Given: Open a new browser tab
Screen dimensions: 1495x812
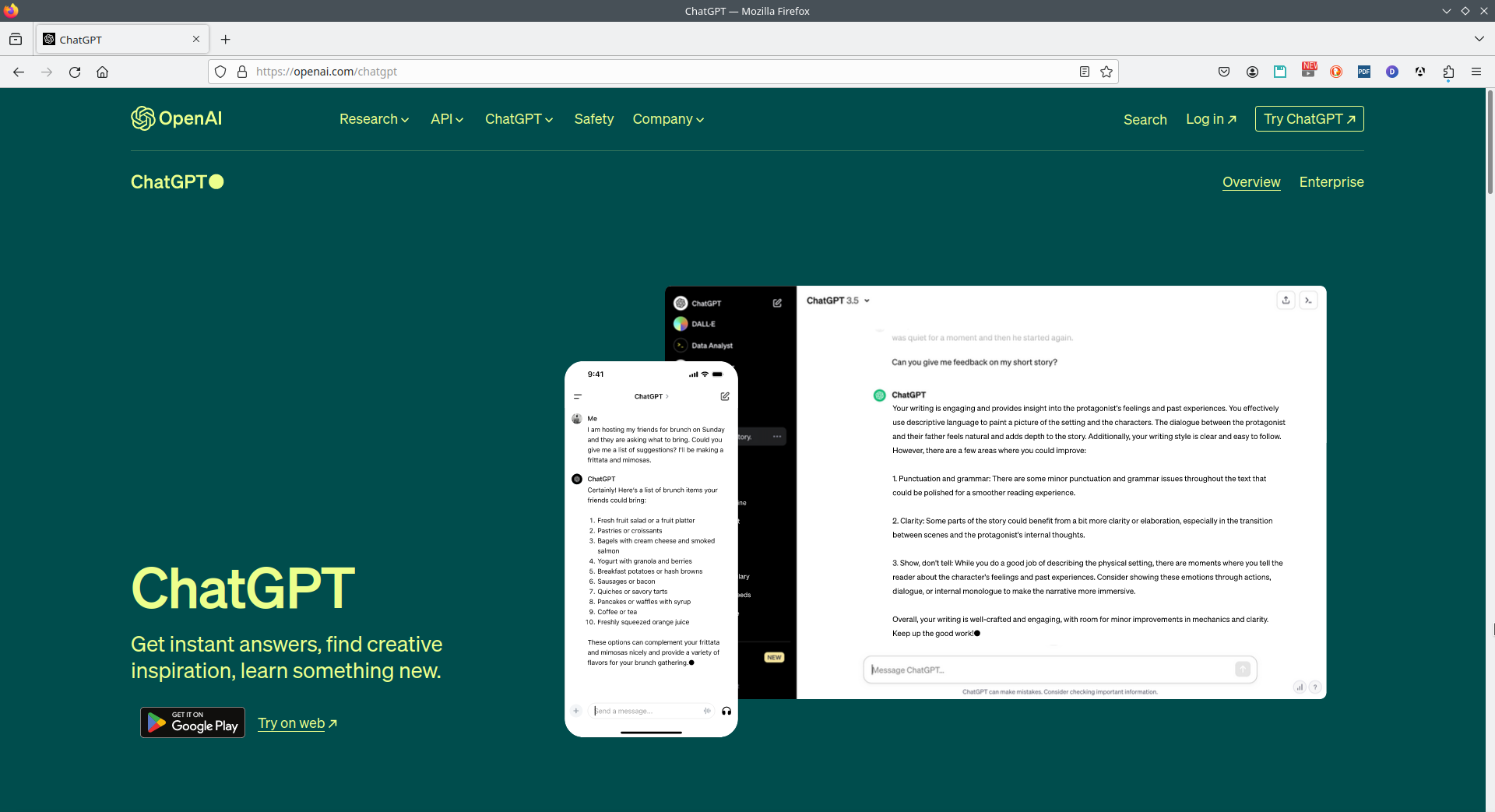Looking at the screenshot, I should click(x=226, y=40).
